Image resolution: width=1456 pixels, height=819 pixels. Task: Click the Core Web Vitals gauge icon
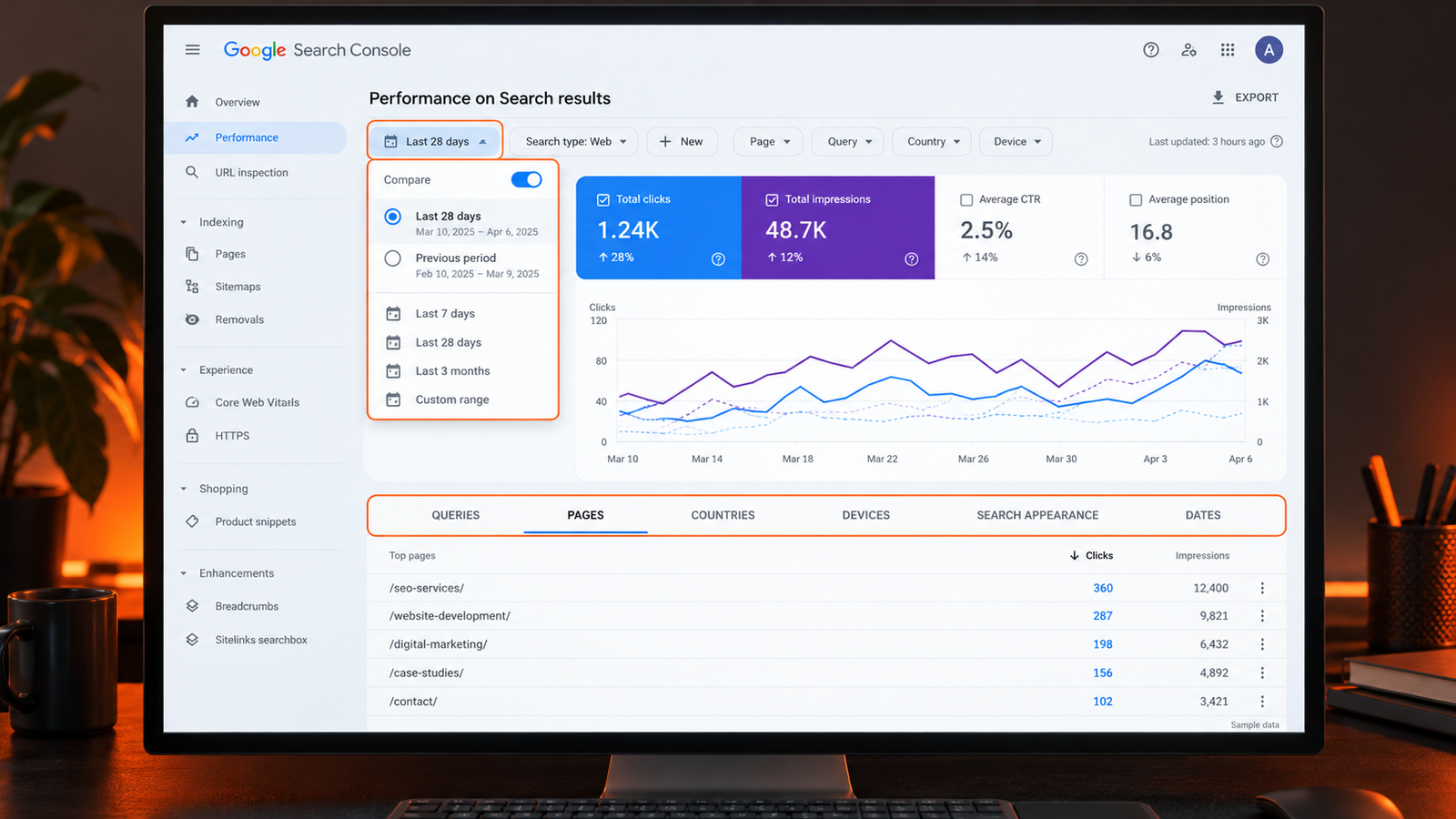(x=192, y=402)
